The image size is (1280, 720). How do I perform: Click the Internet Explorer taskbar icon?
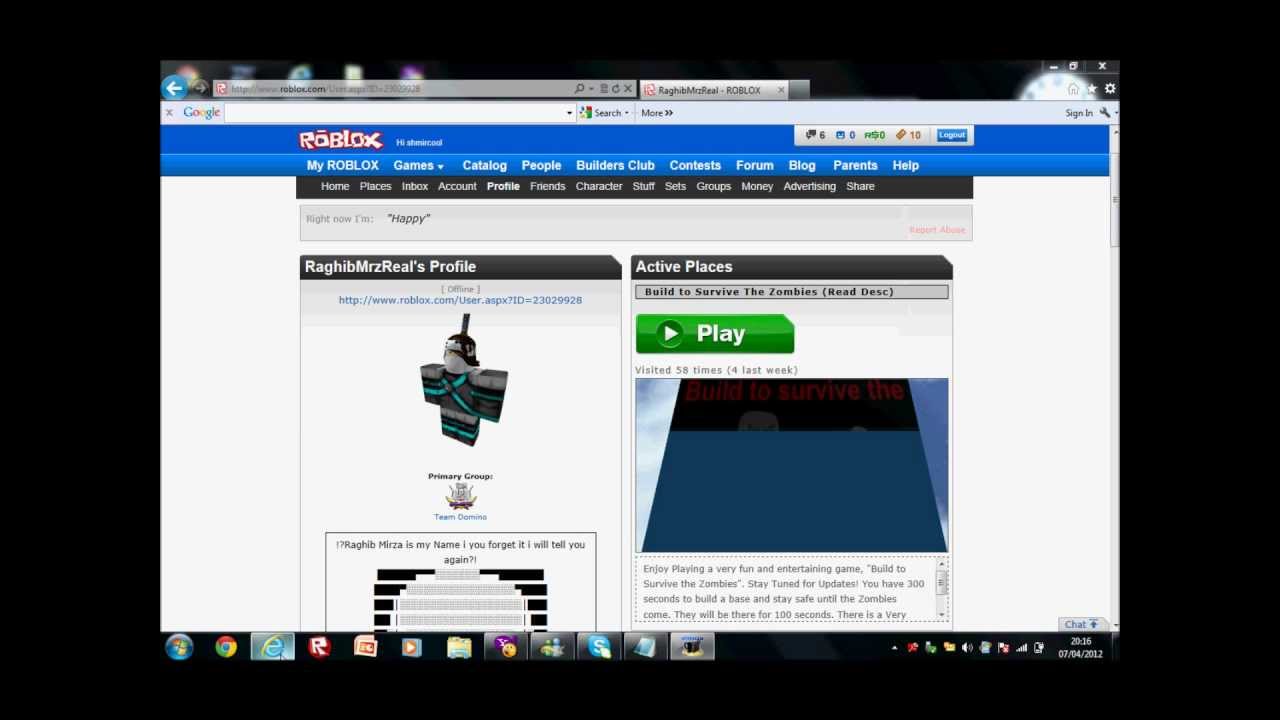click(272, 647)
